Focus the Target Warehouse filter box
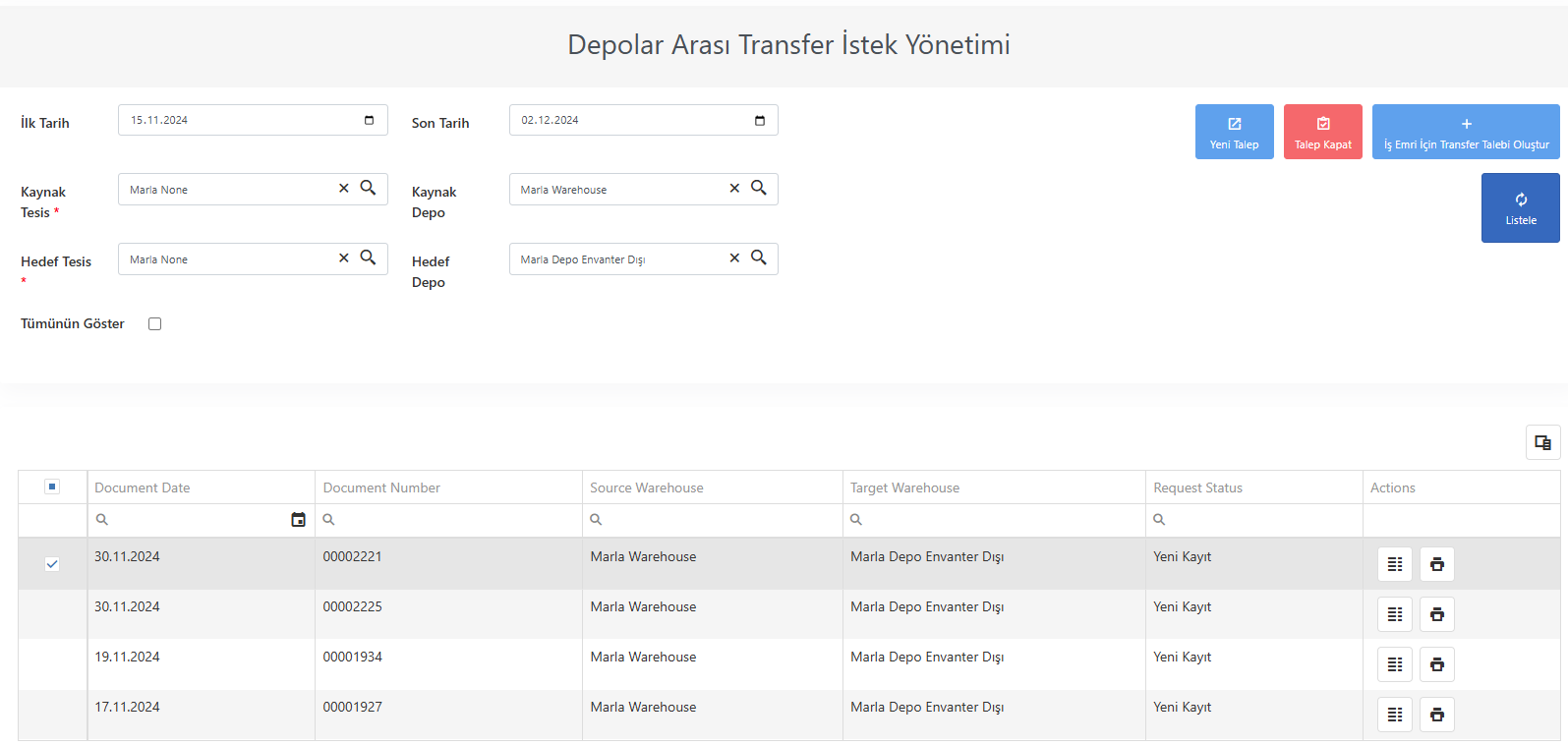 [x=994, y=520]
